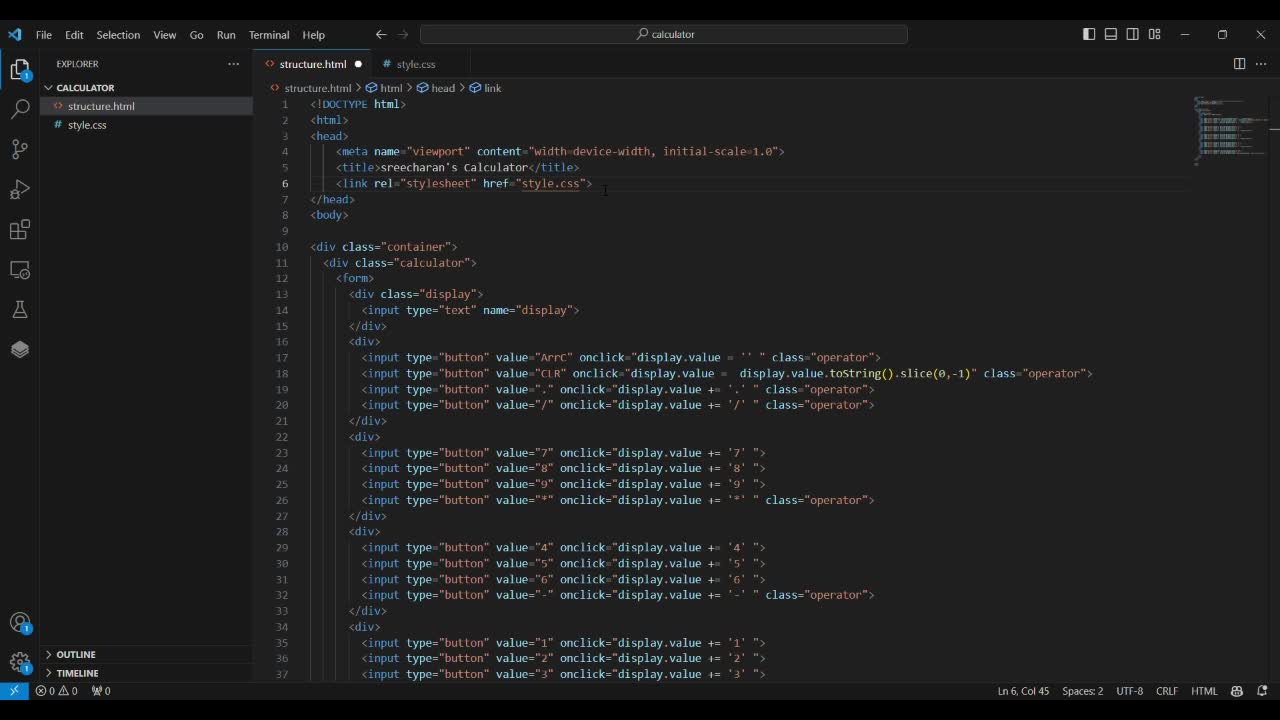The height and width of the screenshot is (720, 1280).
Task: Open the Testing flask icon
Action: 20,310
